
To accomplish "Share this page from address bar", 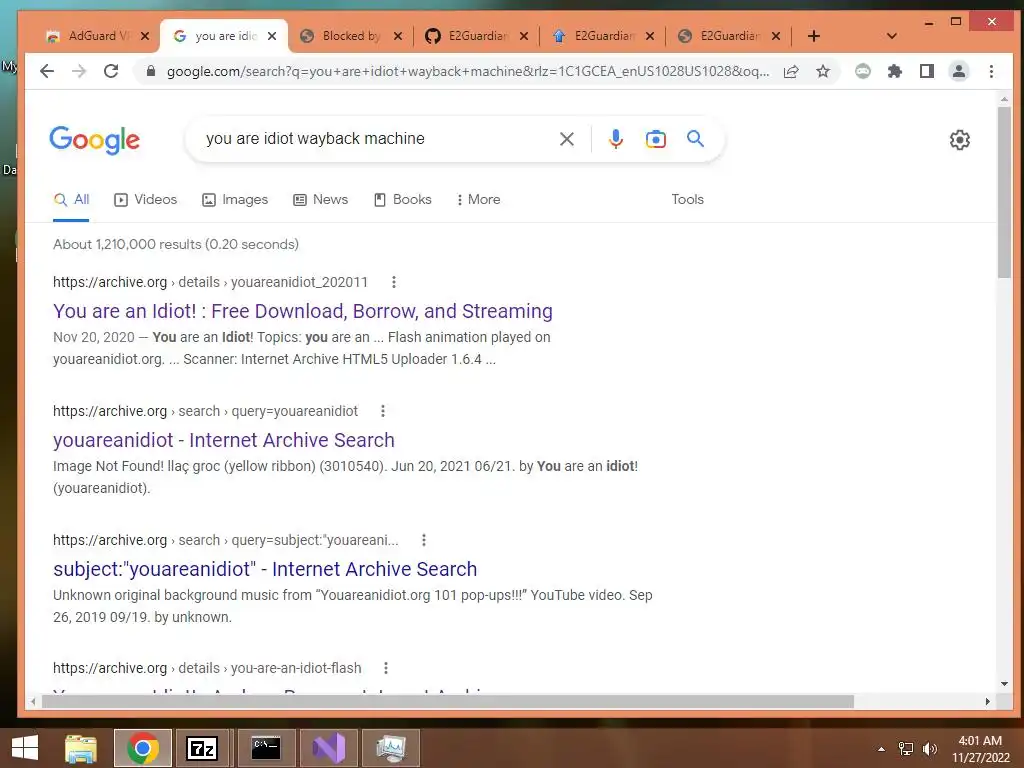I will point(791,71).
